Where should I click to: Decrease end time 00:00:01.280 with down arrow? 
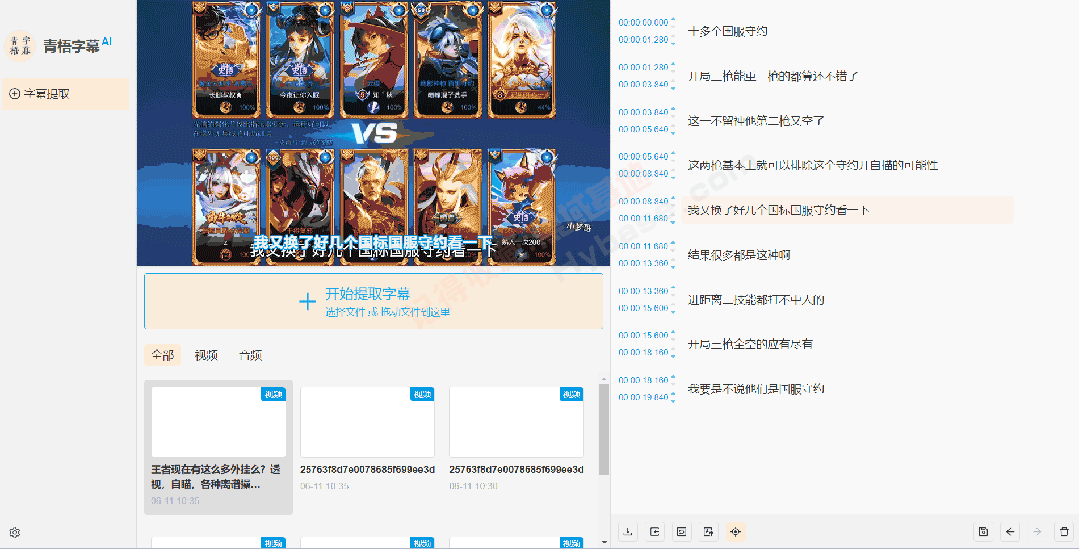click(673, 42)
